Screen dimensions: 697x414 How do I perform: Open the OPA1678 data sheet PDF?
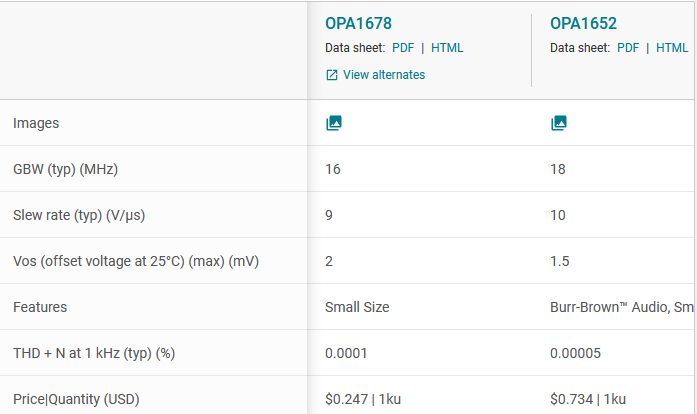403,48
